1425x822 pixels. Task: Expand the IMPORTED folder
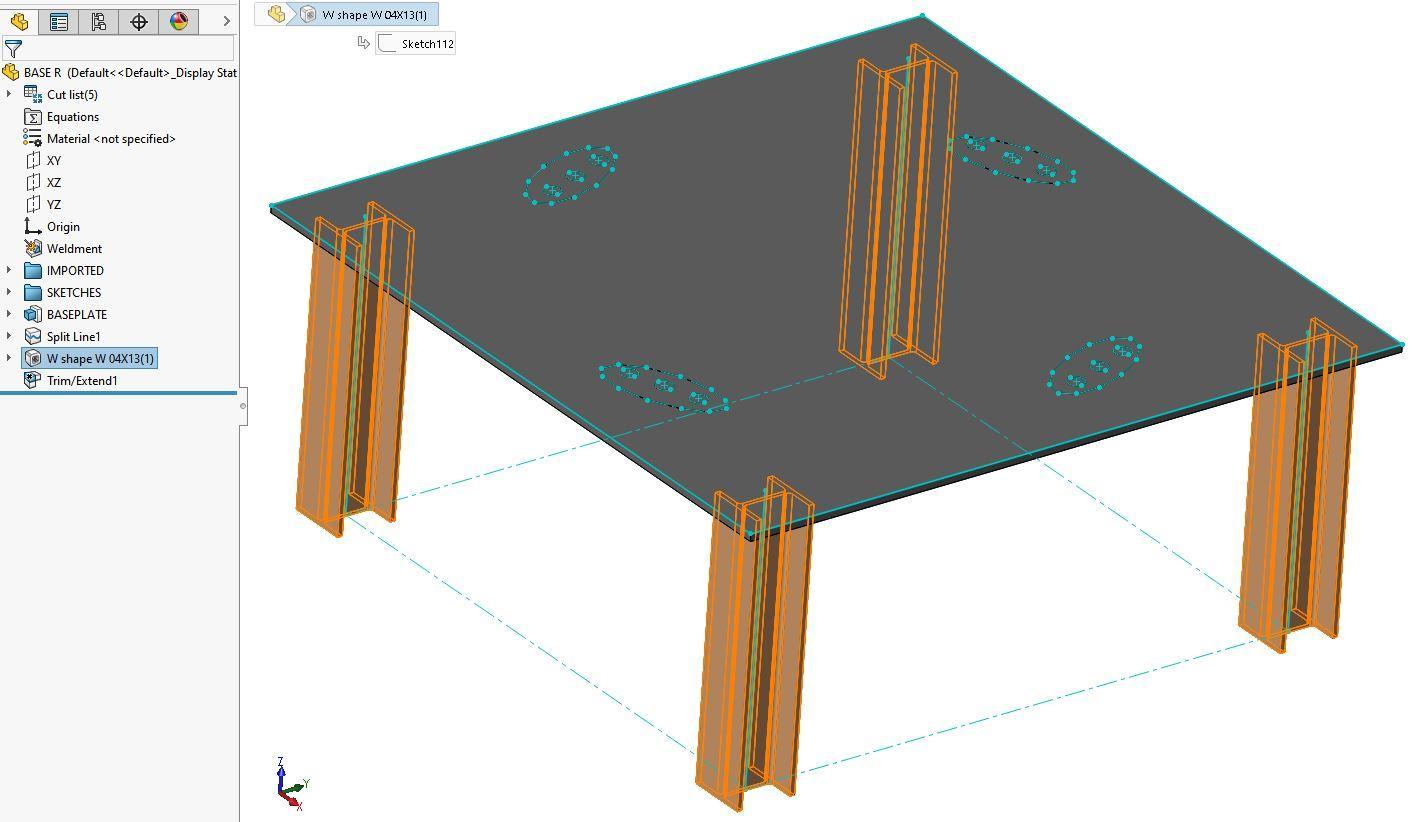[9, 270]
